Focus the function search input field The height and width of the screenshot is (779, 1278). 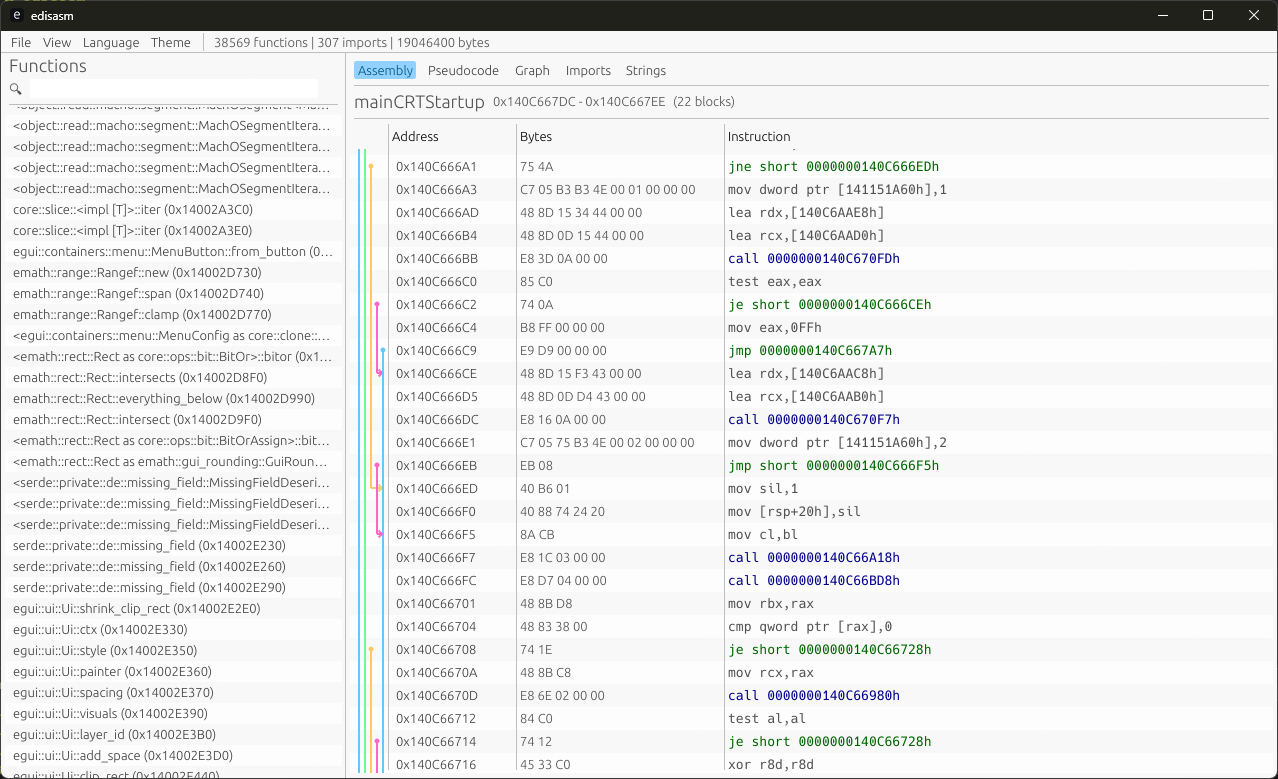click(x=173, y=89)
